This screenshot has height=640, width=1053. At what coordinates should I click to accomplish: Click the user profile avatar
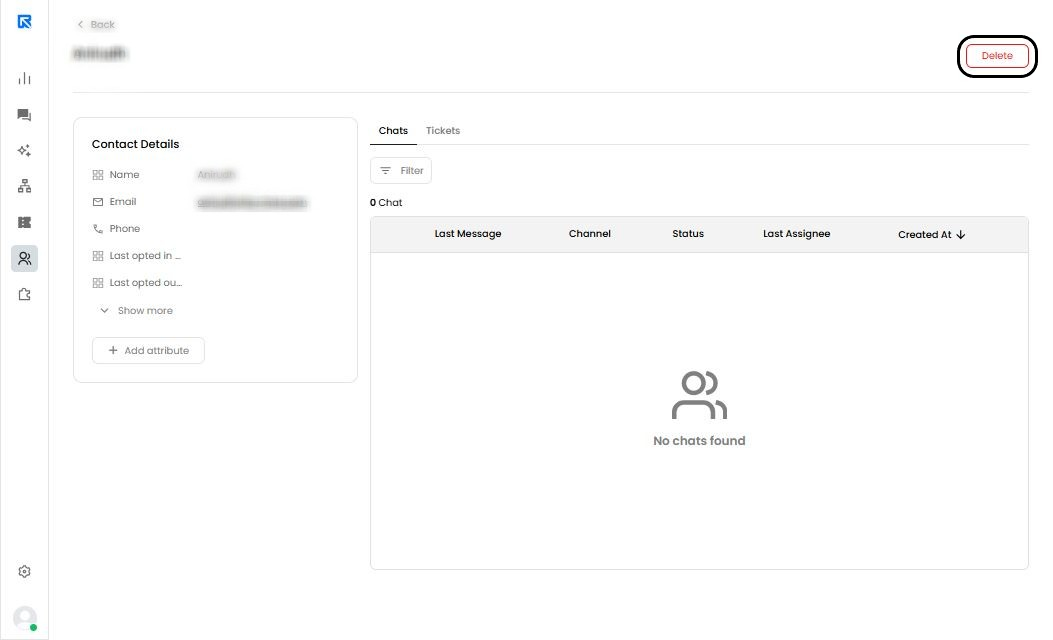coord(25,618)
